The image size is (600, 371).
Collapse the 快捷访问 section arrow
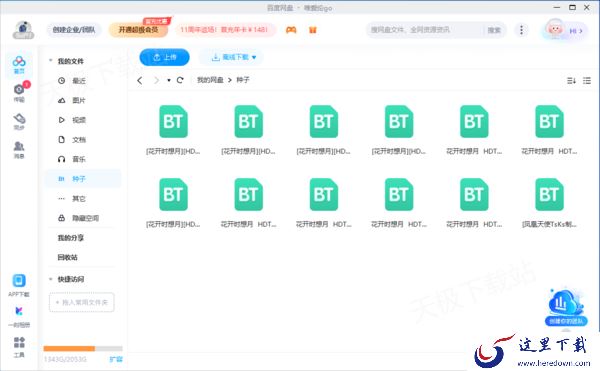click(51, 279)
